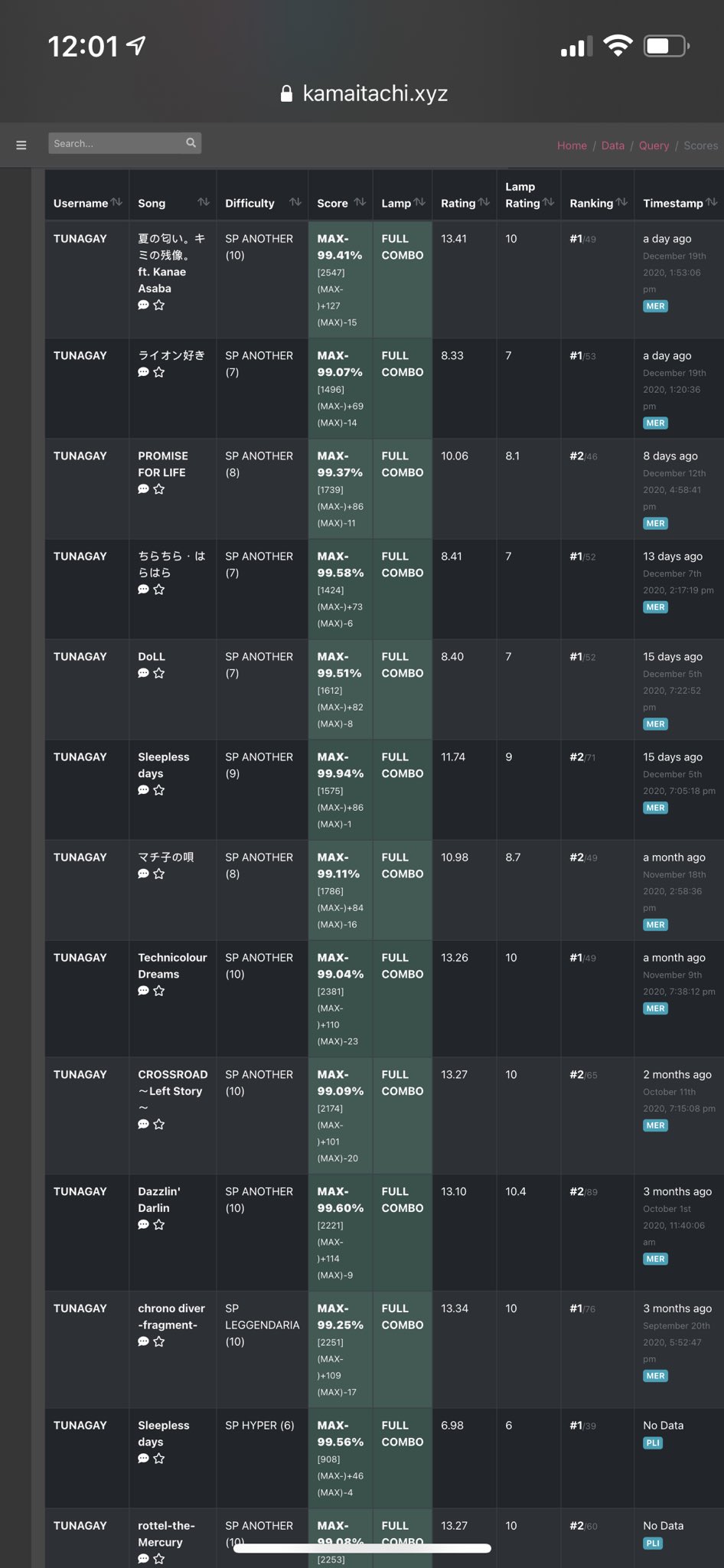Star the song マチ子の唄
This screenshot has height=1568, width=724.
pos(159,874)
